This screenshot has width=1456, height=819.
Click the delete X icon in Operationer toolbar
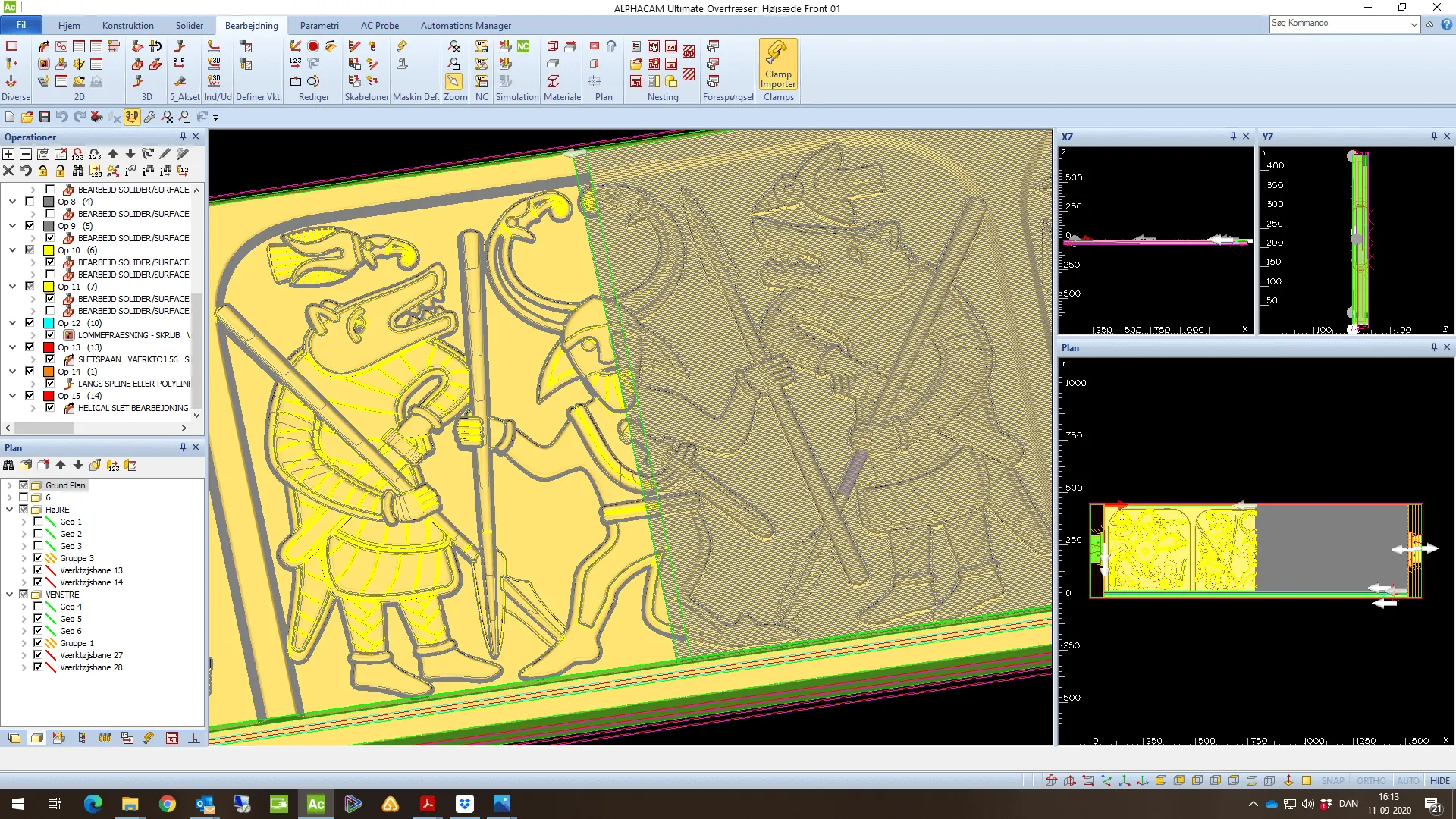8,171
